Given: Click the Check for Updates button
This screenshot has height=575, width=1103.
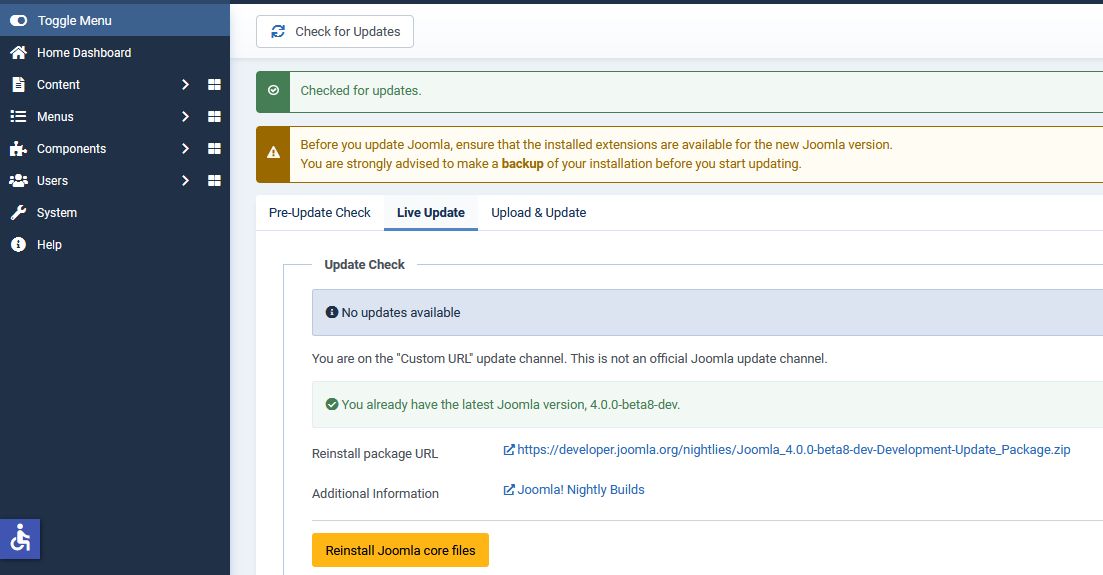Looking at the screenshot, I should pos(335,32).
